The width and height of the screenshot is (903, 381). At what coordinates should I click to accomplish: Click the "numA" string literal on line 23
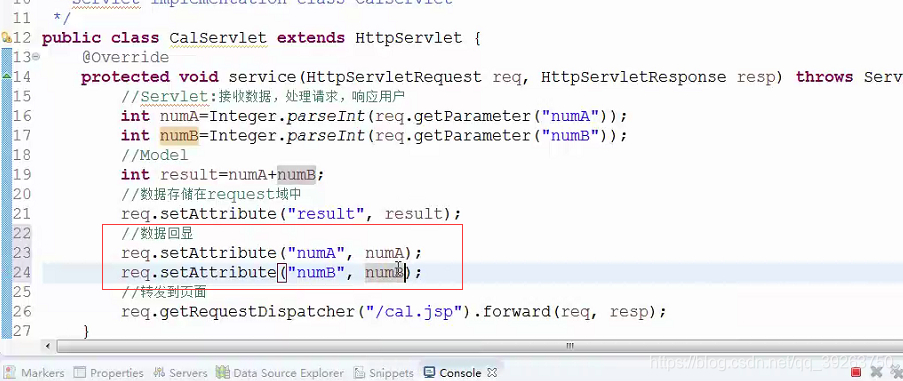tap(316, 253)
